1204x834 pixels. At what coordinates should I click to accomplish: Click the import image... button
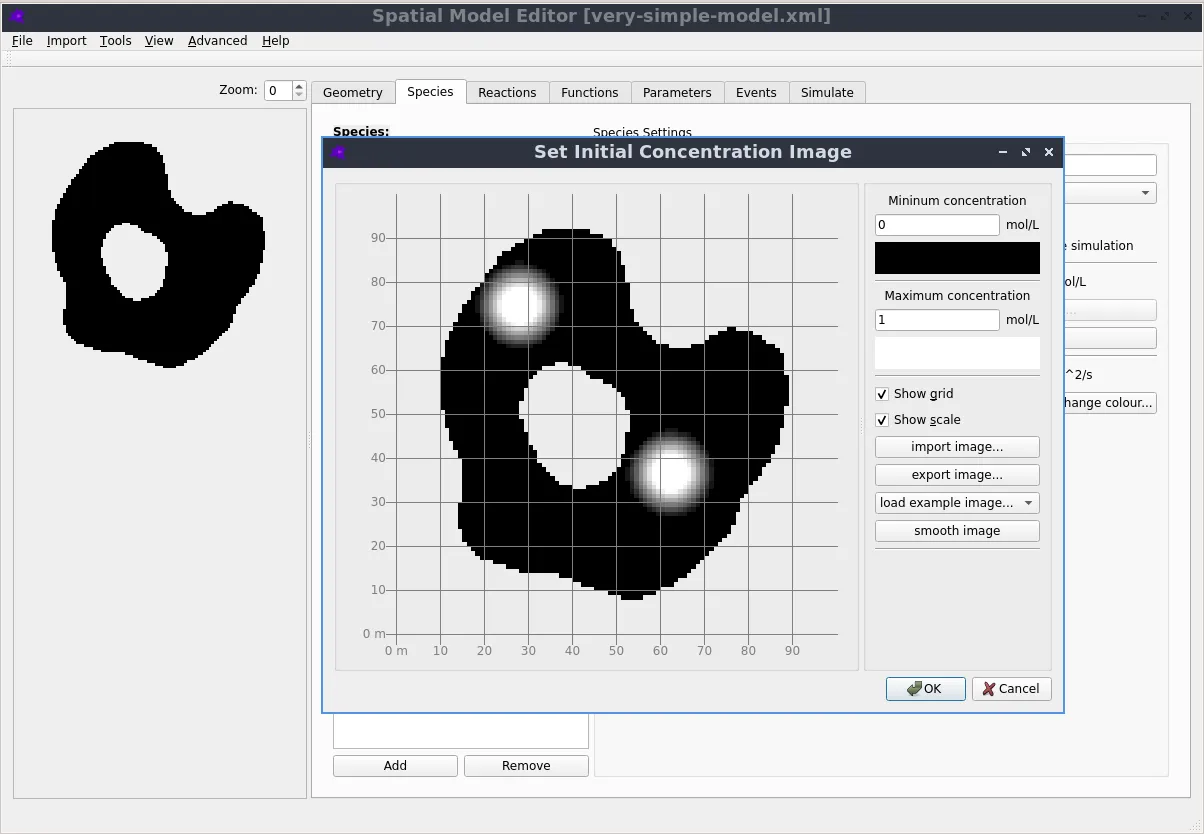(957, 447)
